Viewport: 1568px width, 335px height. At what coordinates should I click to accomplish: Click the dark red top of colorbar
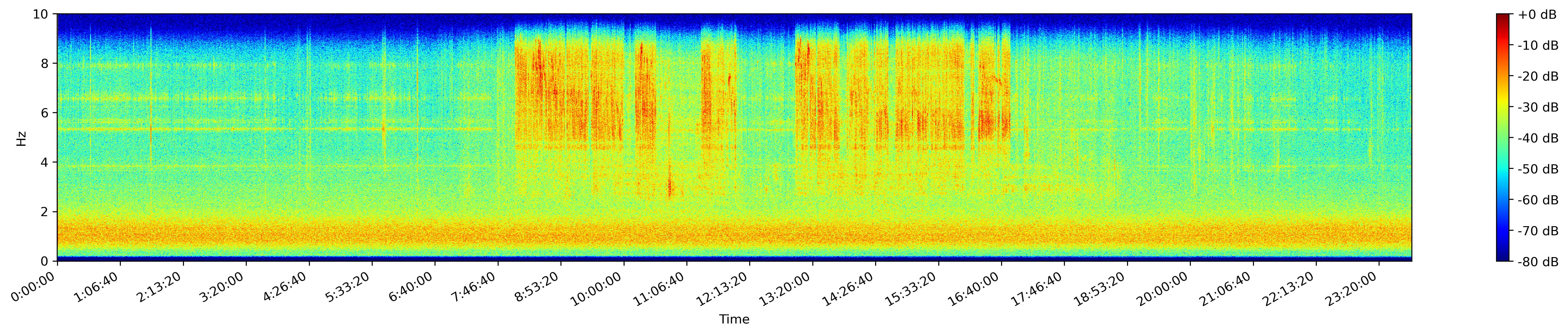[1503, 16]
